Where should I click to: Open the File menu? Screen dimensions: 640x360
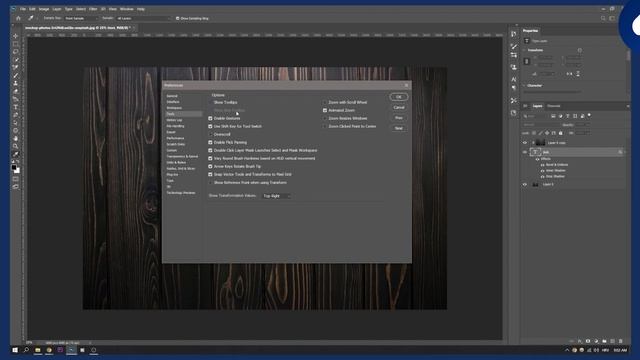click(23, 9)
